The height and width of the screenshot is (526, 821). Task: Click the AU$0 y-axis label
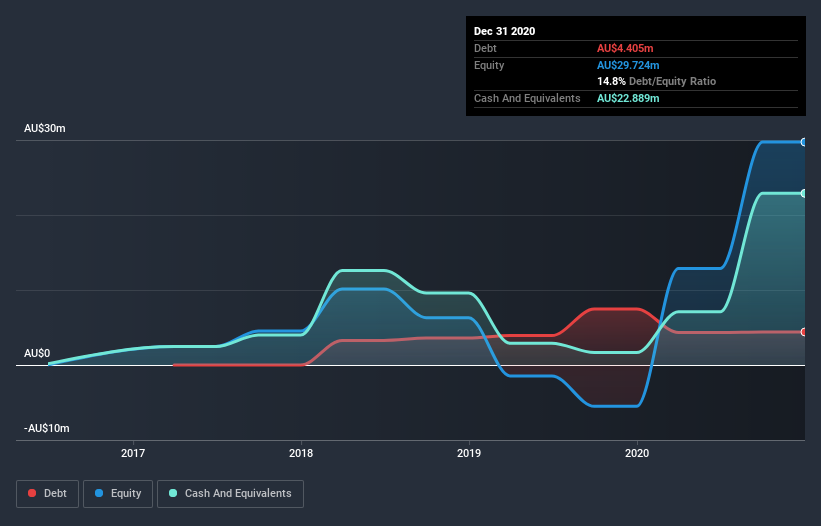(37, 353)
